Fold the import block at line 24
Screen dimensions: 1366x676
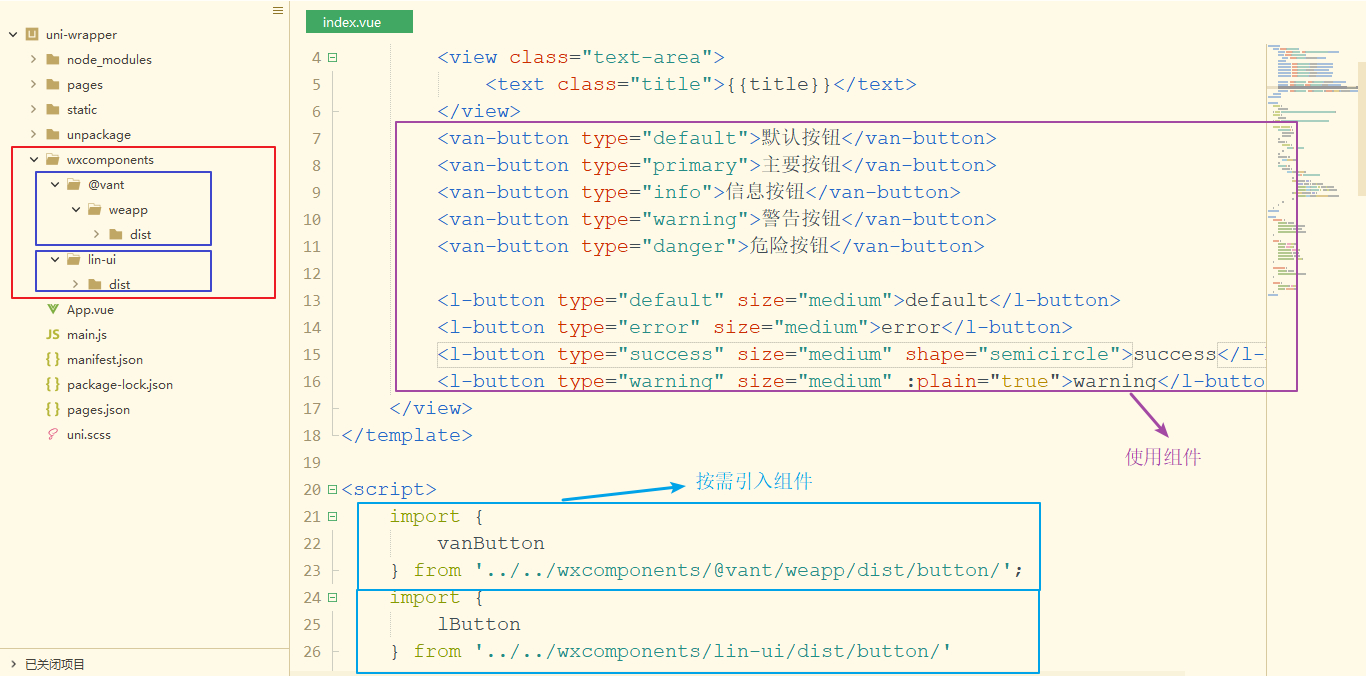[332, 597]
